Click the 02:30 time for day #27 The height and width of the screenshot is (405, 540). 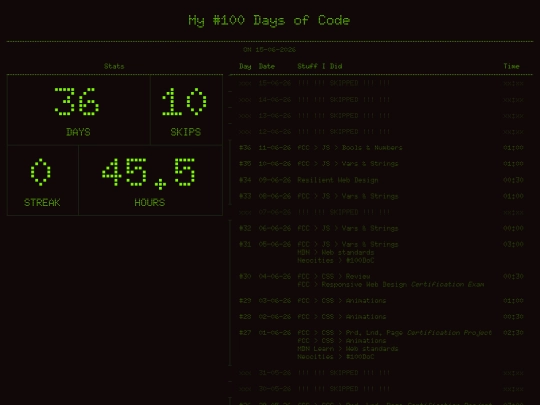coord(513,333)
